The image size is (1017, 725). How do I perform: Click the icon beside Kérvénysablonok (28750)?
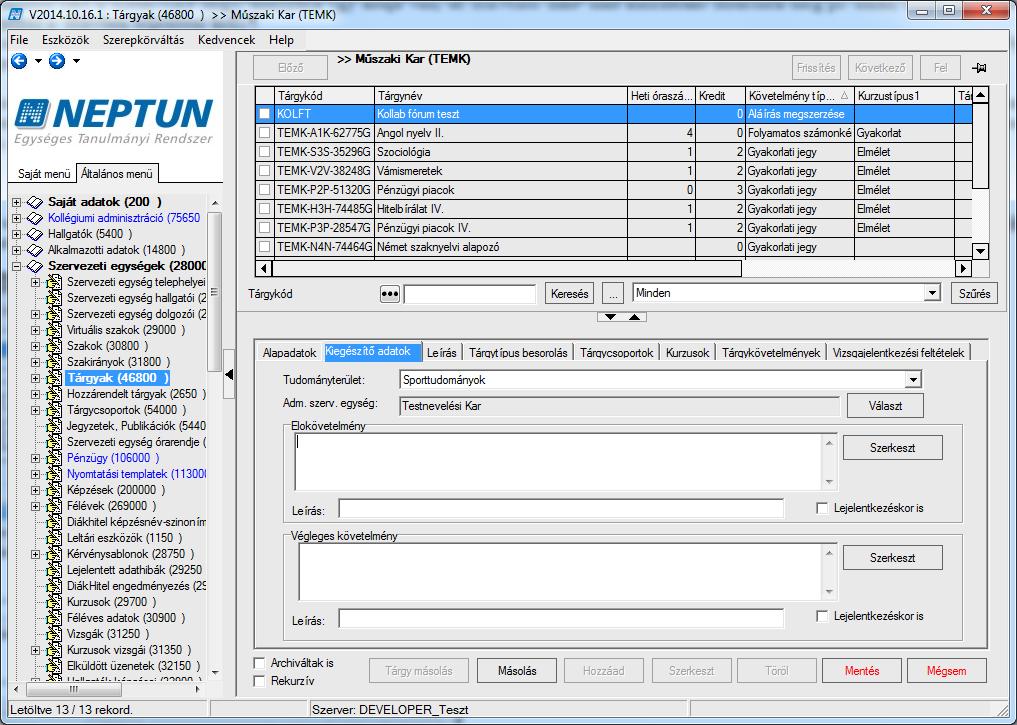pos(54,554)
